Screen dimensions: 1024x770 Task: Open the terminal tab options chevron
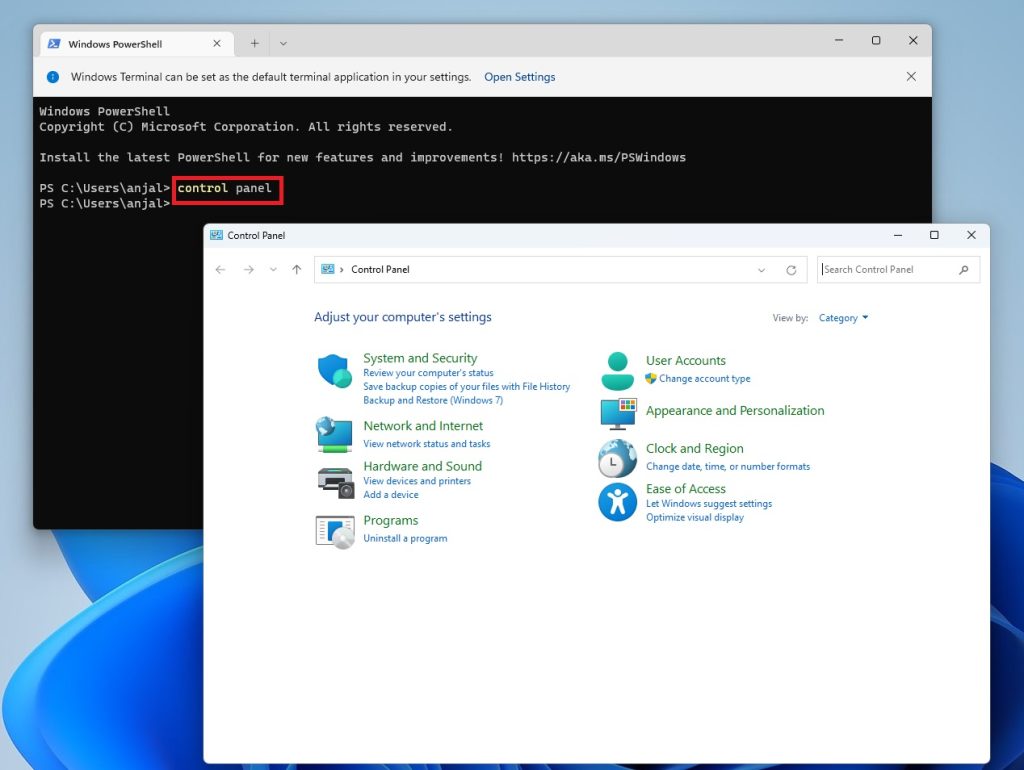click(283, 43)
